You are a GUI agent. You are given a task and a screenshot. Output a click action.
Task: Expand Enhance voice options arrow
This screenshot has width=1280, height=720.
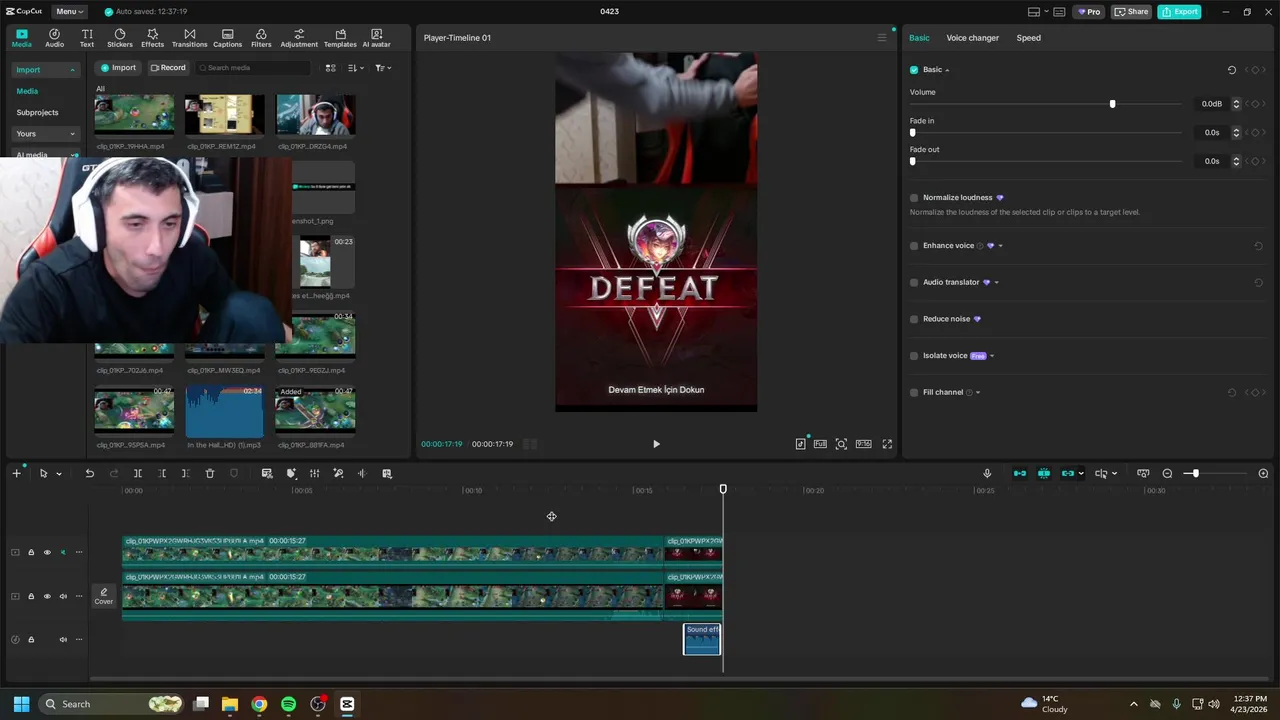(x=1000, y=246)
